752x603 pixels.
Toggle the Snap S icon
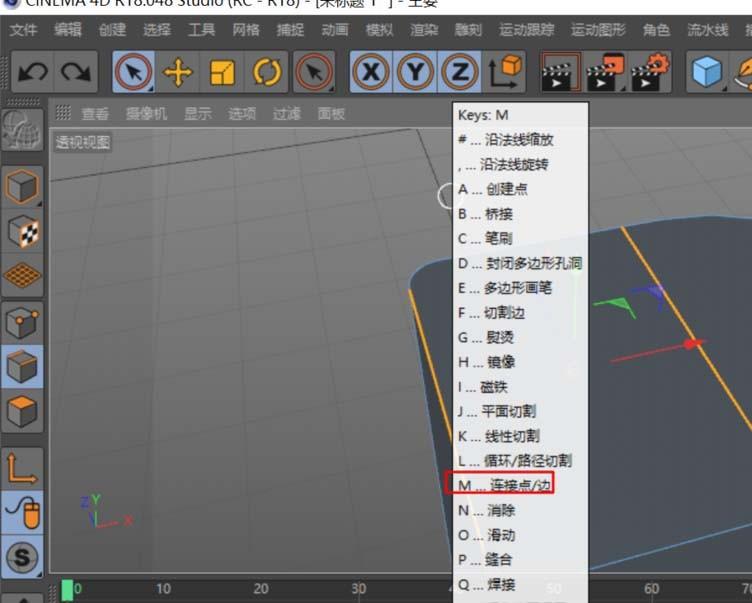(x=22, y=557)
